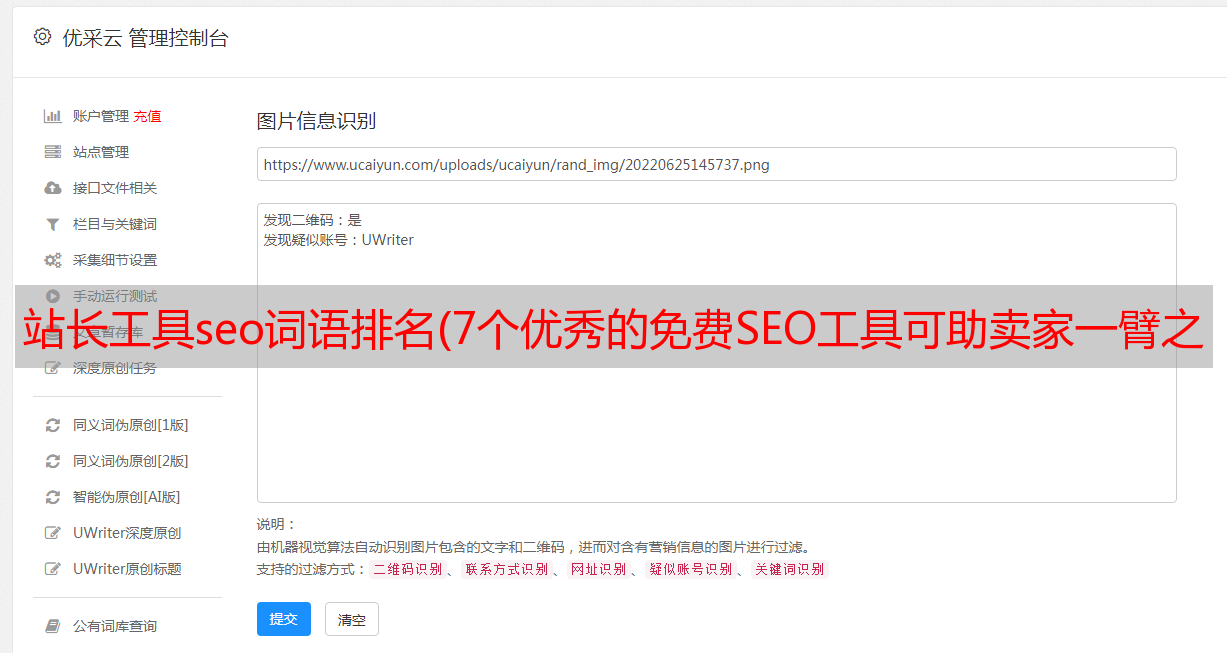Click the bar chart icon for 账户管理

tap(53, 116)
